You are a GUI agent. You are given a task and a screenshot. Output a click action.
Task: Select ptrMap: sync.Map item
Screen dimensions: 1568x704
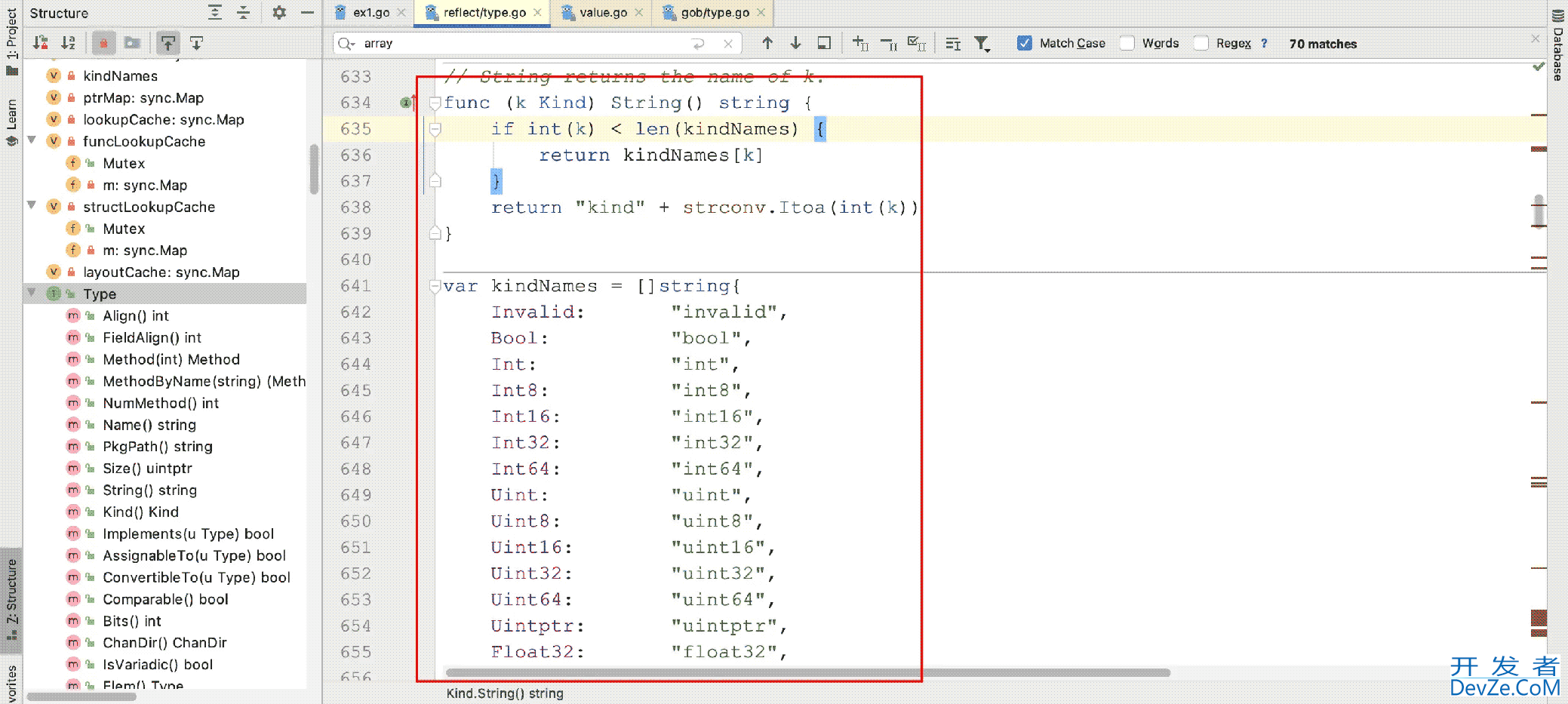coord(143,97)
